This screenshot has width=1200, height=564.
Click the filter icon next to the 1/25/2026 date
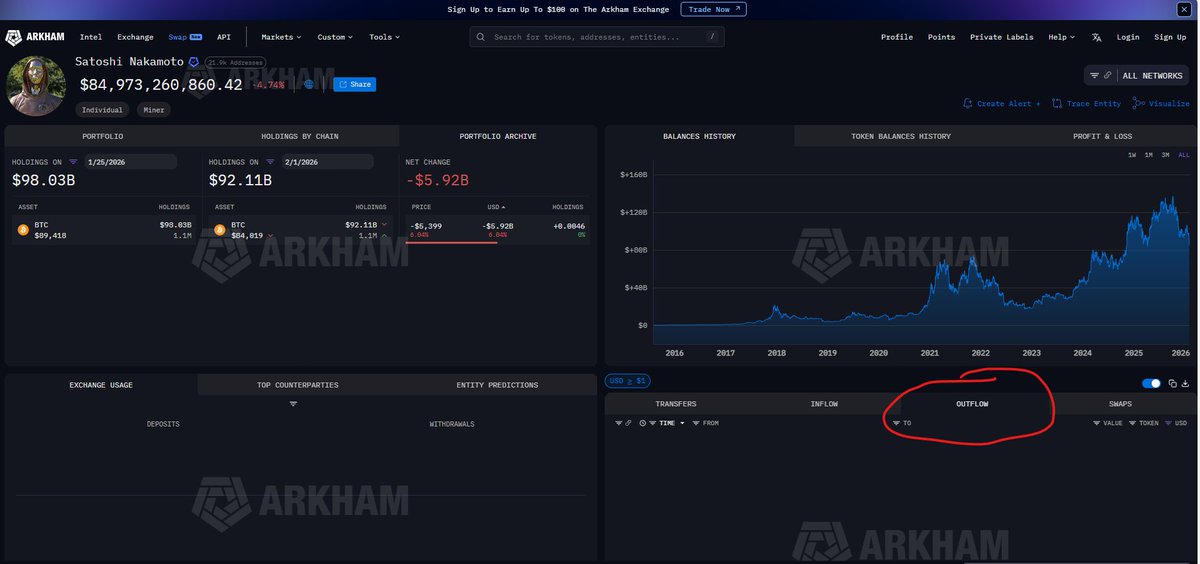(x=73, y=162)
